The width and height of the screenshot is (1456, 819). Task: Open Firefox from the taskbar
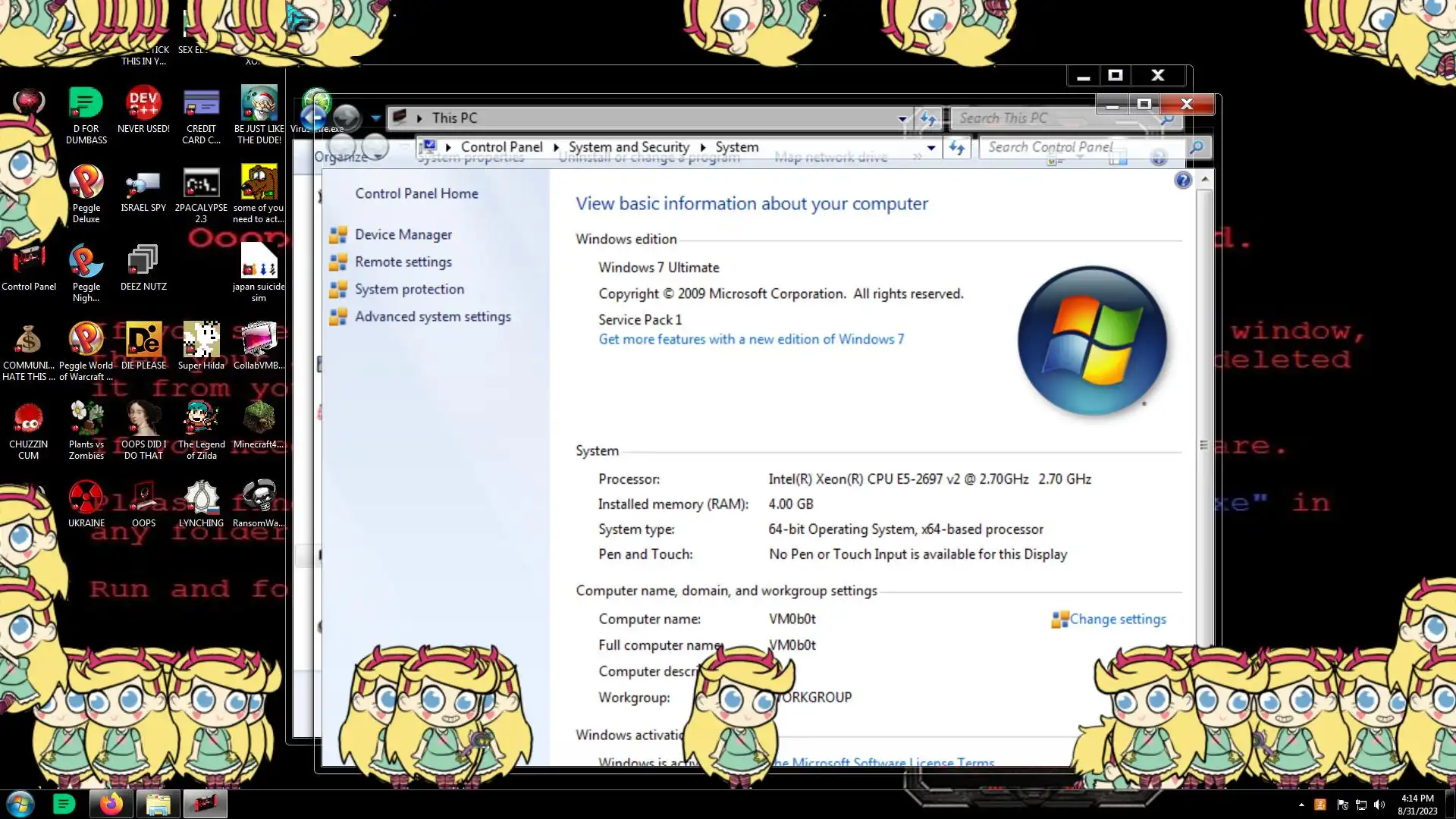[111, 804]
